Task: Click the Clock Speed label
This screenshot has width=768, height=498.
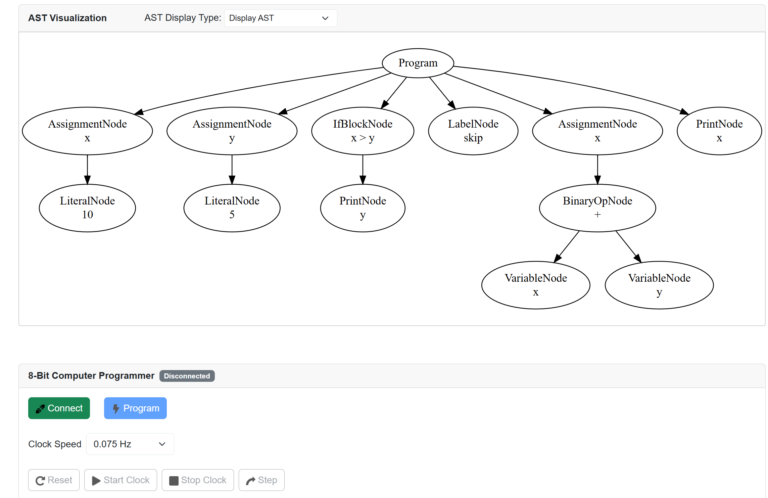Action: coord(54,444)
